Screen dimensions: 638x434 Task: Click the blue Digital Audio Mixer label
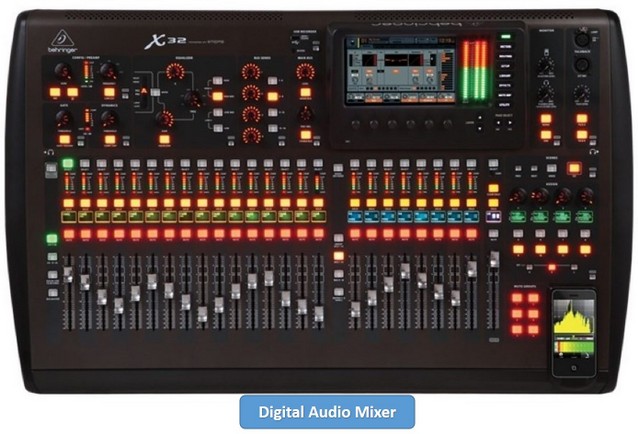click(x=327, y=412)
